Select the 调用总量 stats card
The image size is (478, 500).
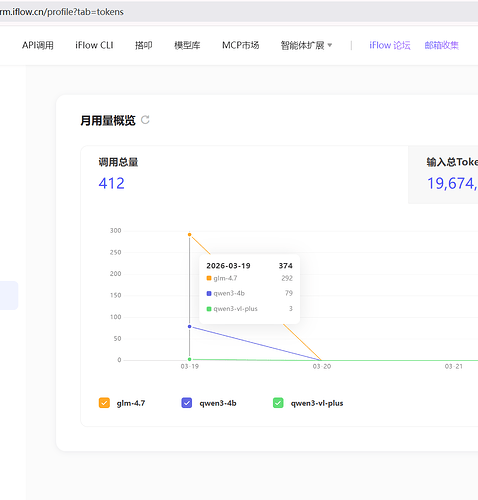(244, 175)
